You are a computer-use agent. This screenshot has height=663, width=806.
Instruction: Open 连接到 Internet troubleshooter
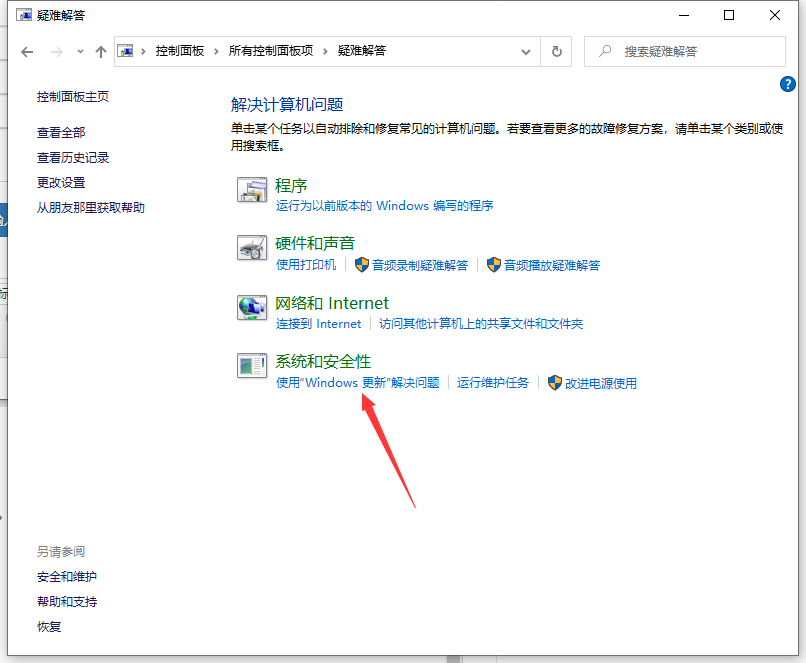coord(318,324)
